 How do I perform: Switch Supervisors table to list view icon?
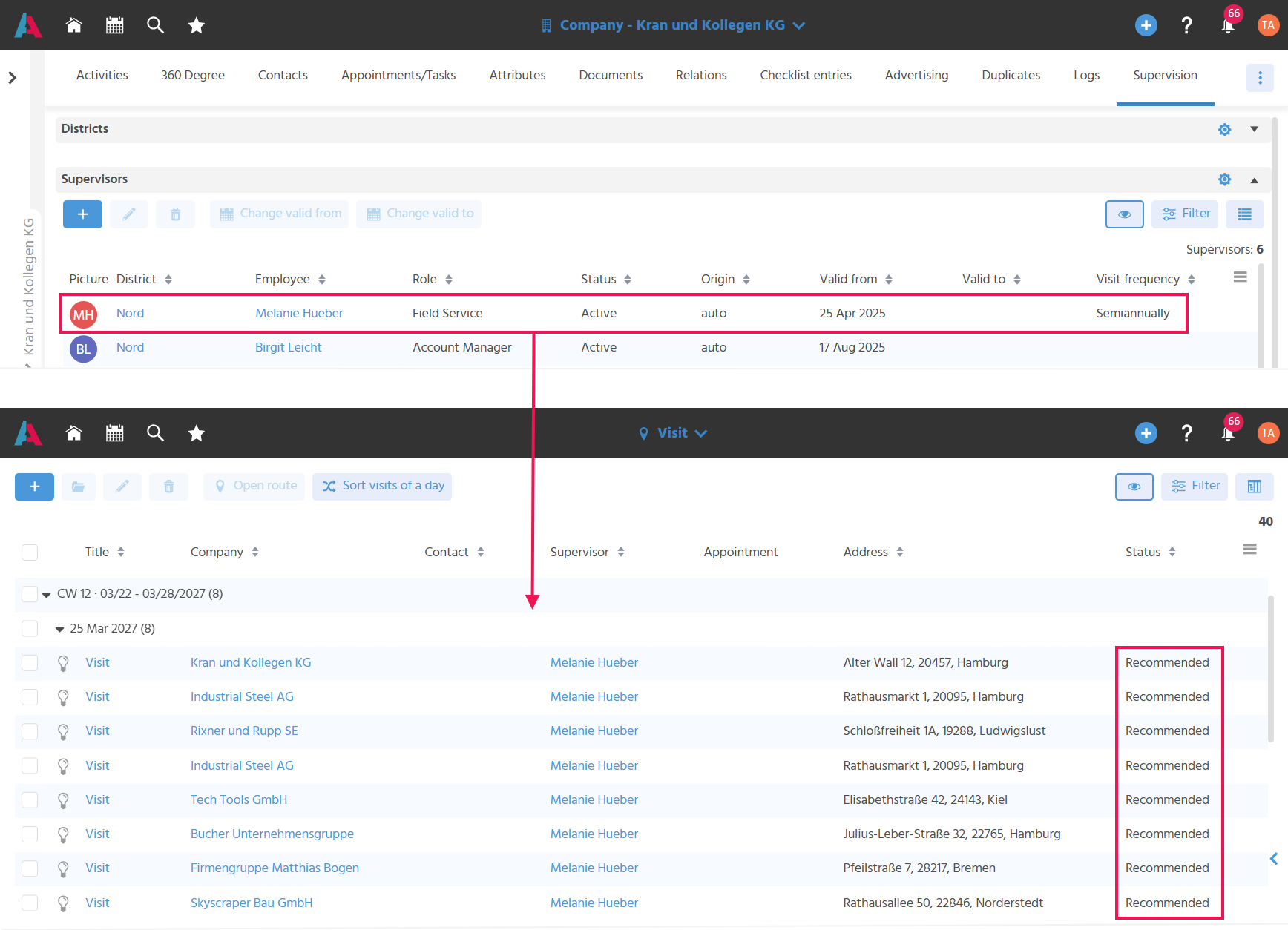click(1245, 214)
